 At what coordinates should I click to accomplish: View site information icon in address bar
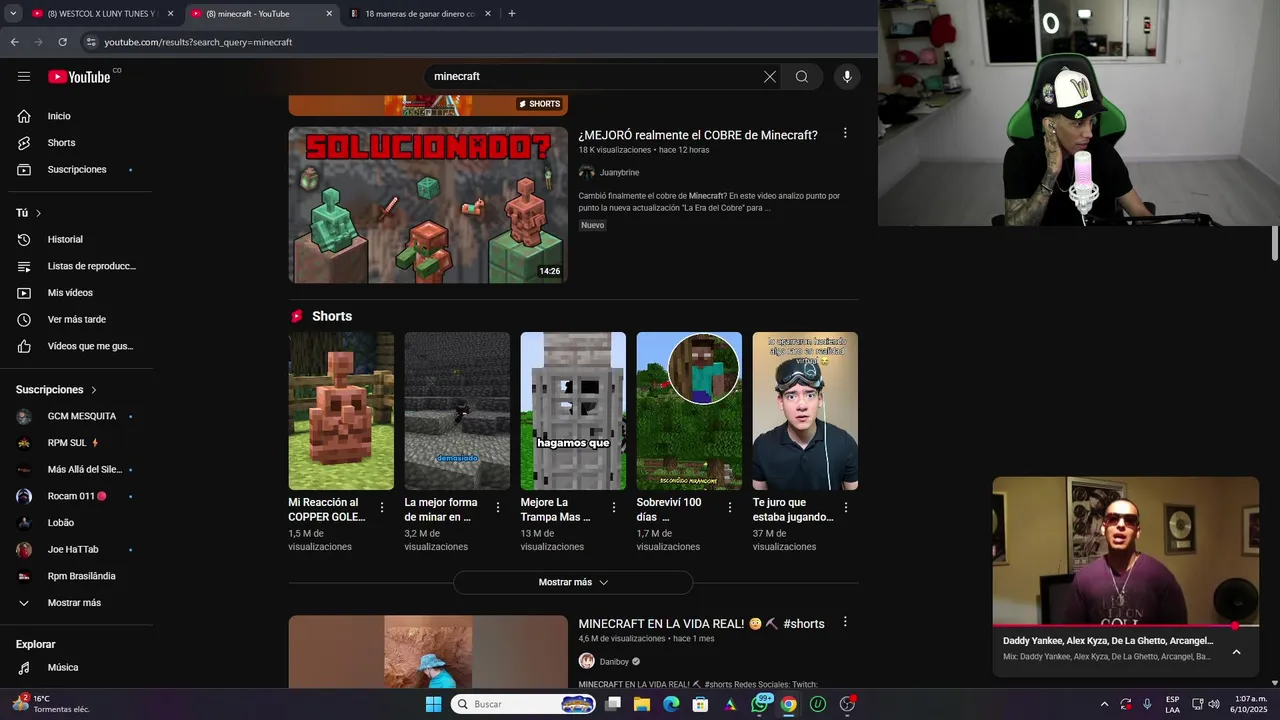tap(91, 42)
